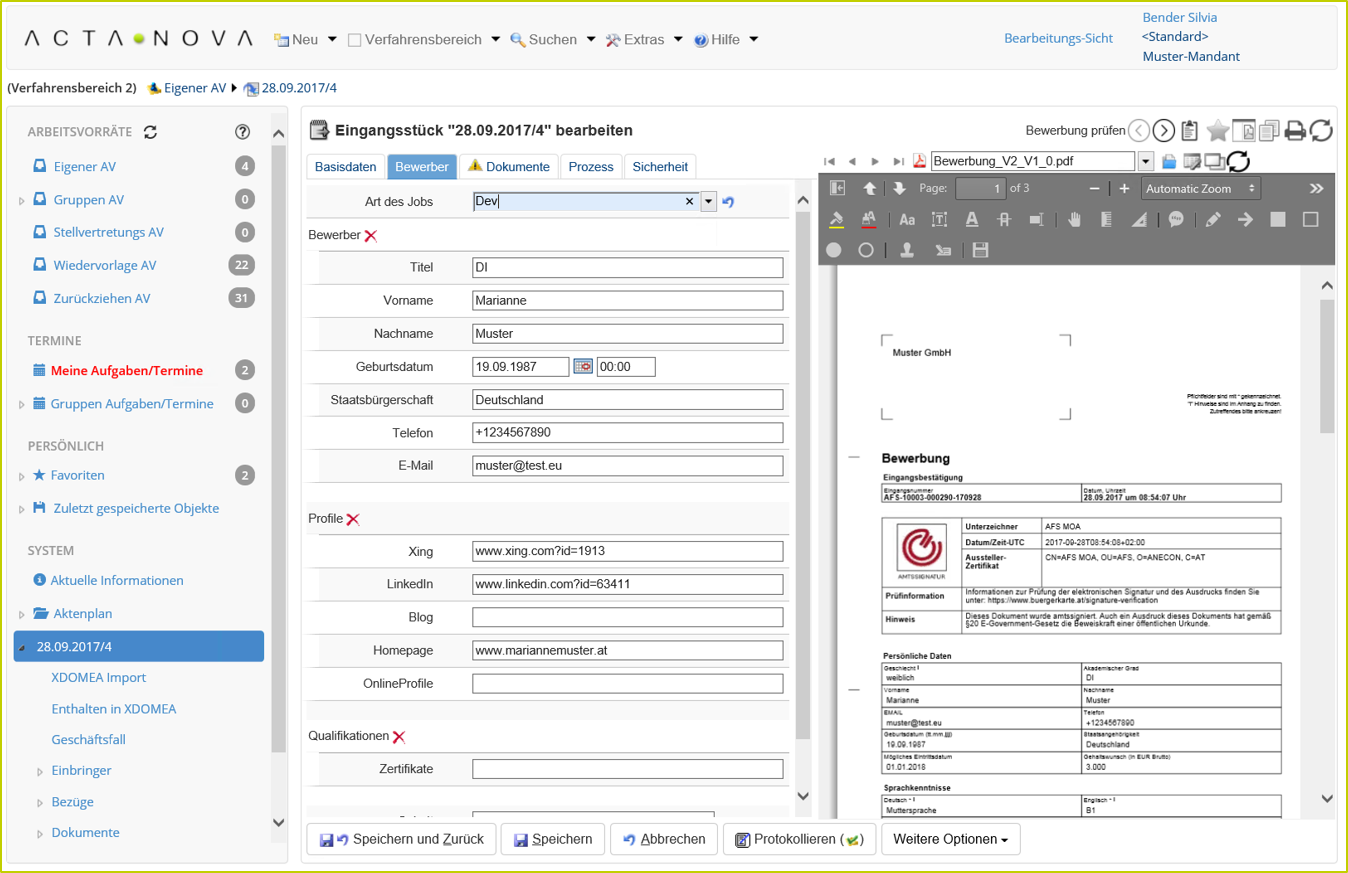Viewport: 1348px width, 873px height.
Task: Add to favorites with the star icon
Action: pyautogui.click(x=1217, y=131)
